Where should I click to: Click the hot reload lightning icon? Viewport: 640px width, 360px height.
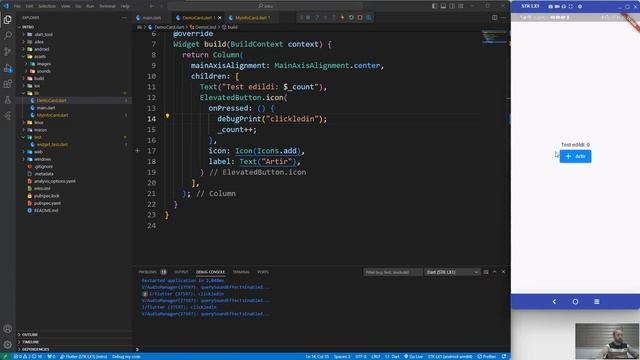342,18
